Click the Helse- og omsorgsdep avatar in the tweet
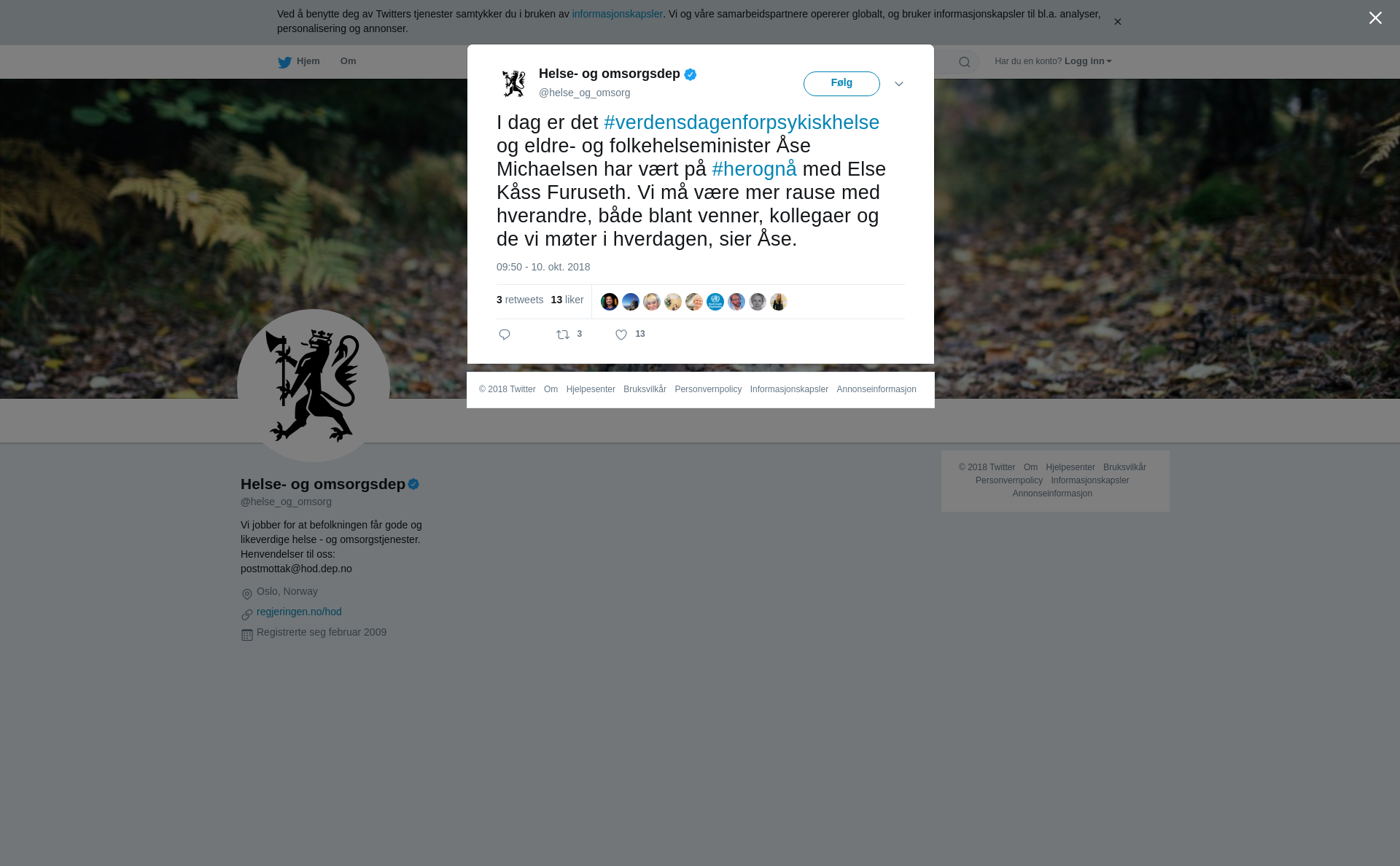This screenshot has height=866, width=1400. coord(514,83)
